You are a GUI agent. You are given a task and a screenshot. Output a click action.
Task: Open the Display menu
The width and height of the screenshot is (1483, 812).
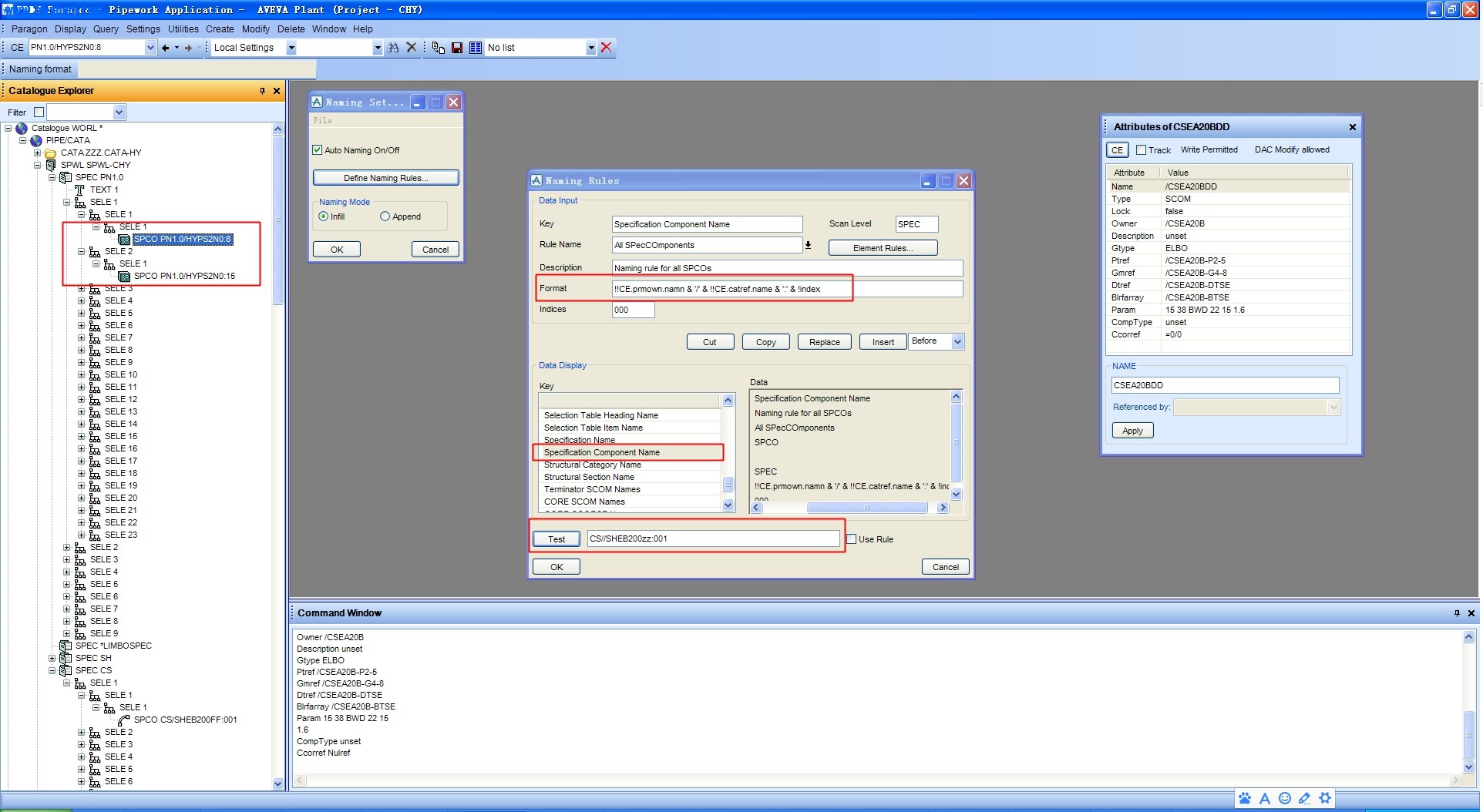(70, 29)
